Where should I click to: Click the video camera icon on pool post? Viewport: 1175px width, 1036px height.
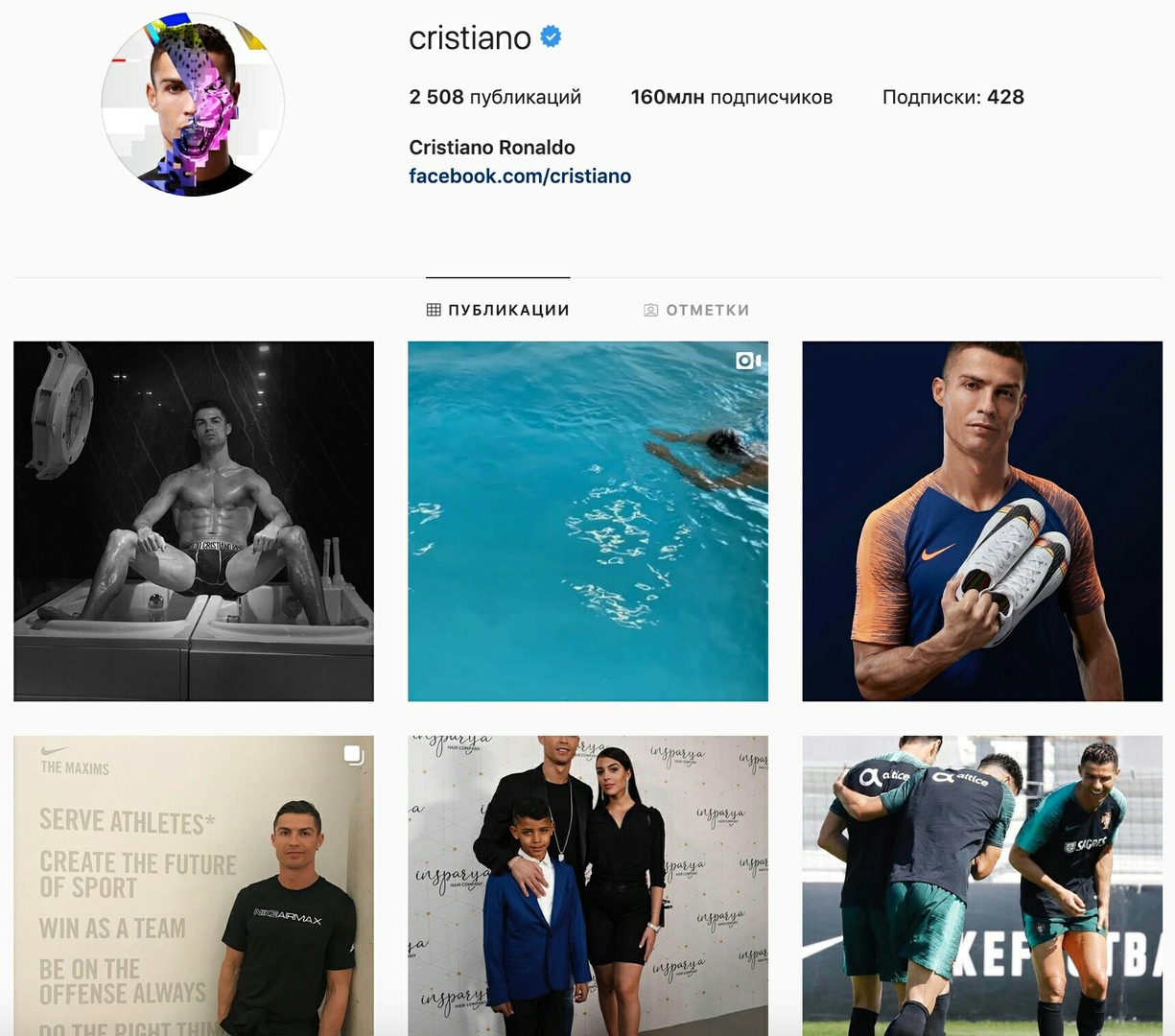click(748, 361)
